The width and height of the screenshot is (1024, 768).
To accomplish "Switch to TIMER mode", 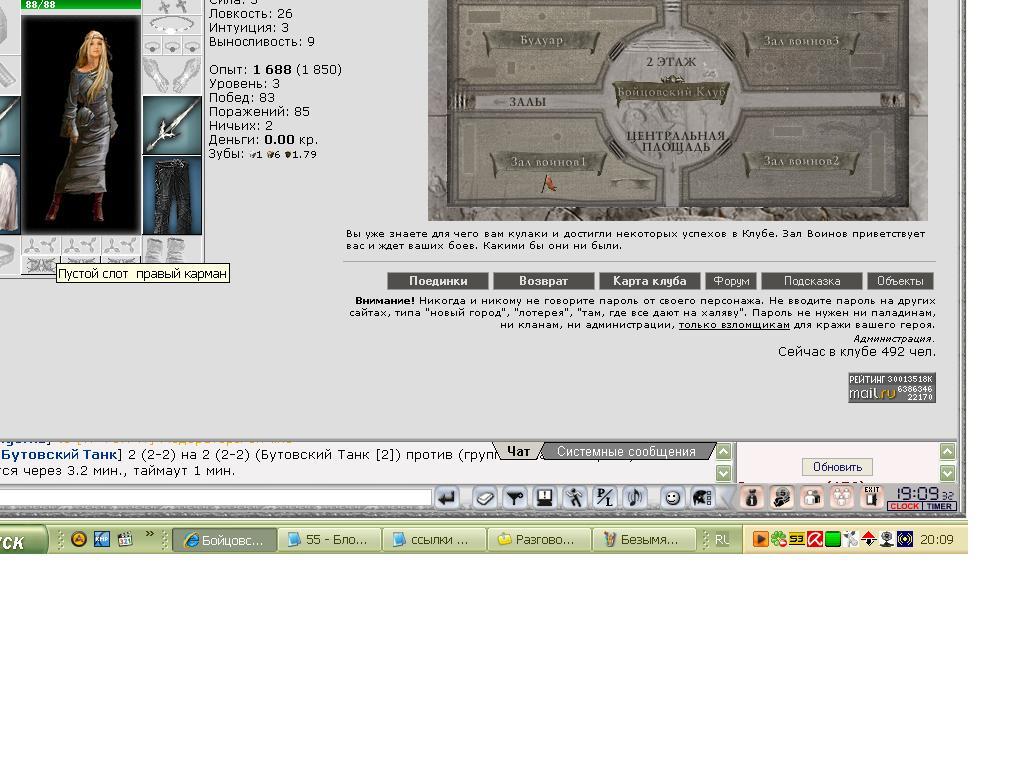I will 939,506.
